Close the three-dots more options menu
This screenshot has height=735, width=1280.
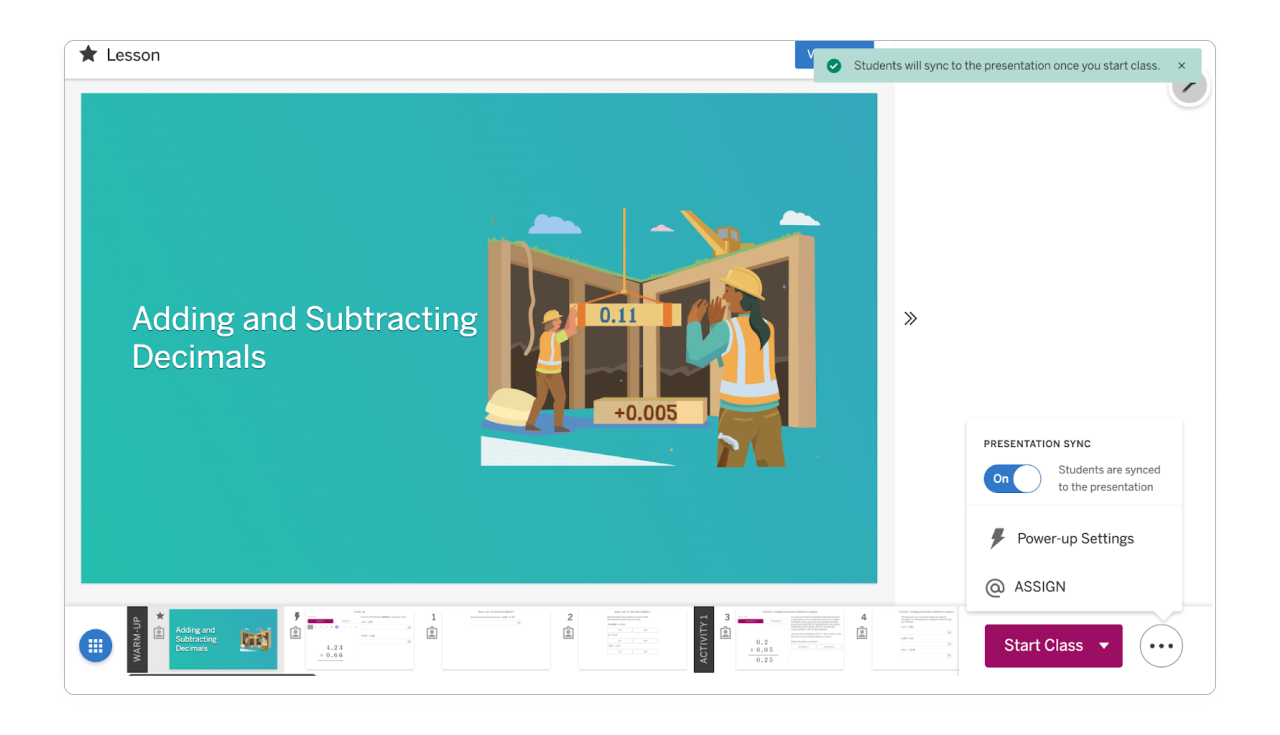(x=1161, y=646)
